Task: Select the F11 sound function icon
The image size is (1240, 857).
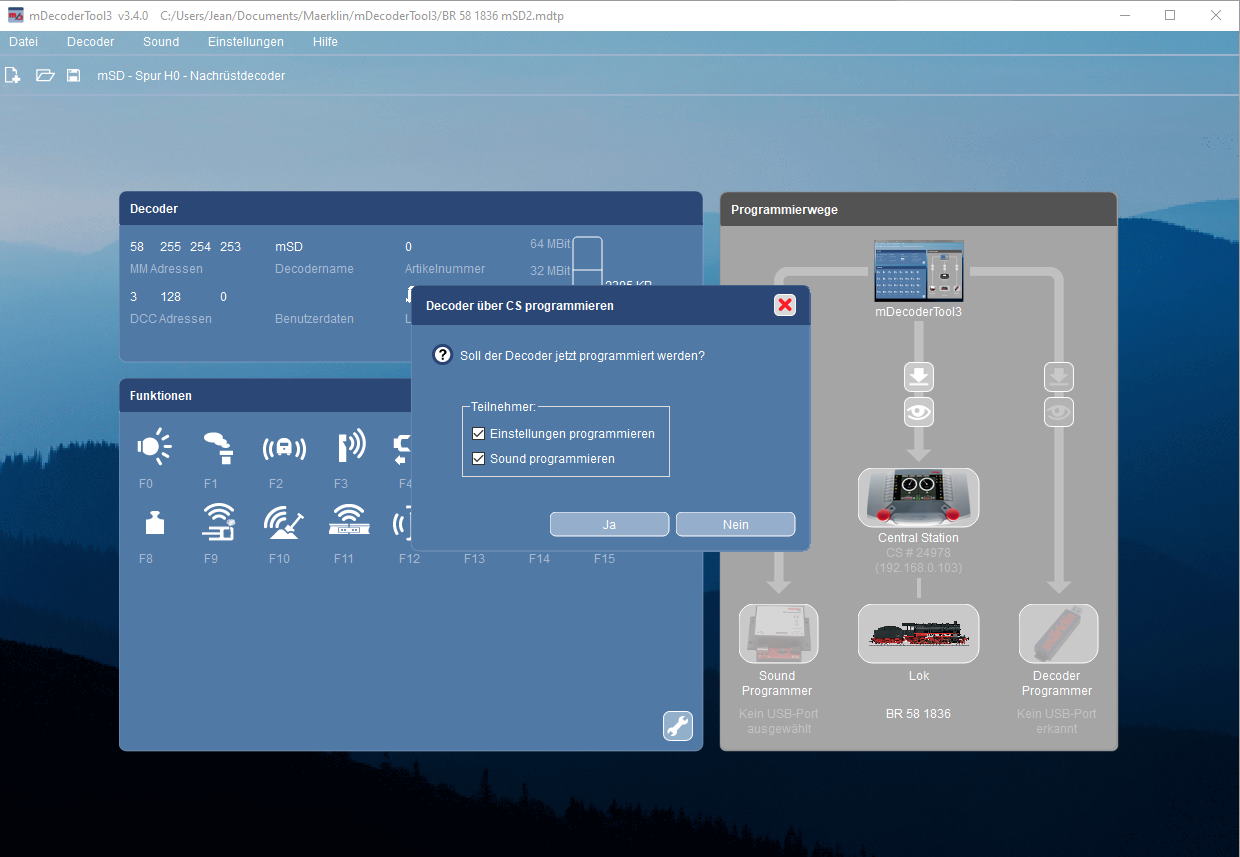Action: (349, 521)
